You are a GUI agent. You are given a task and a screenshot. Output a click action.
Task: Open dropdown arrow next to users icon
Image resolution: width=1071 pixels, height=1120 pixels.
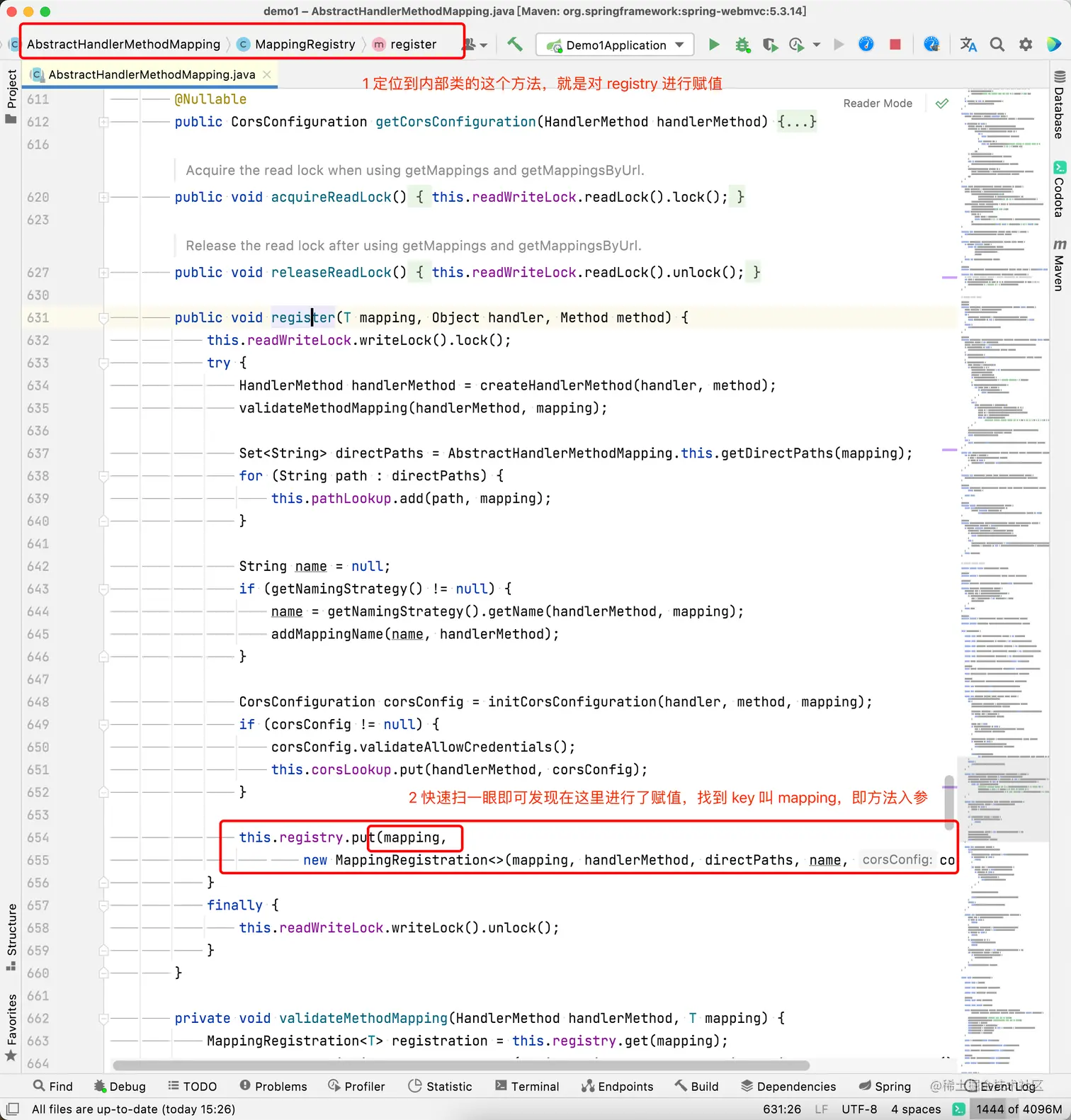tap(484, 45)
